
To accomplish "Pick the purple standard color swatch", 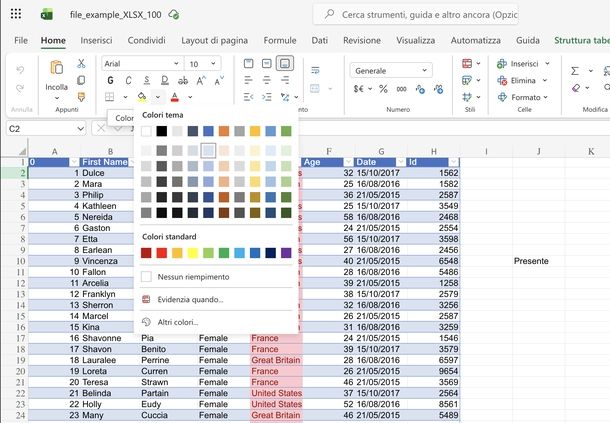I will (286, 253).
